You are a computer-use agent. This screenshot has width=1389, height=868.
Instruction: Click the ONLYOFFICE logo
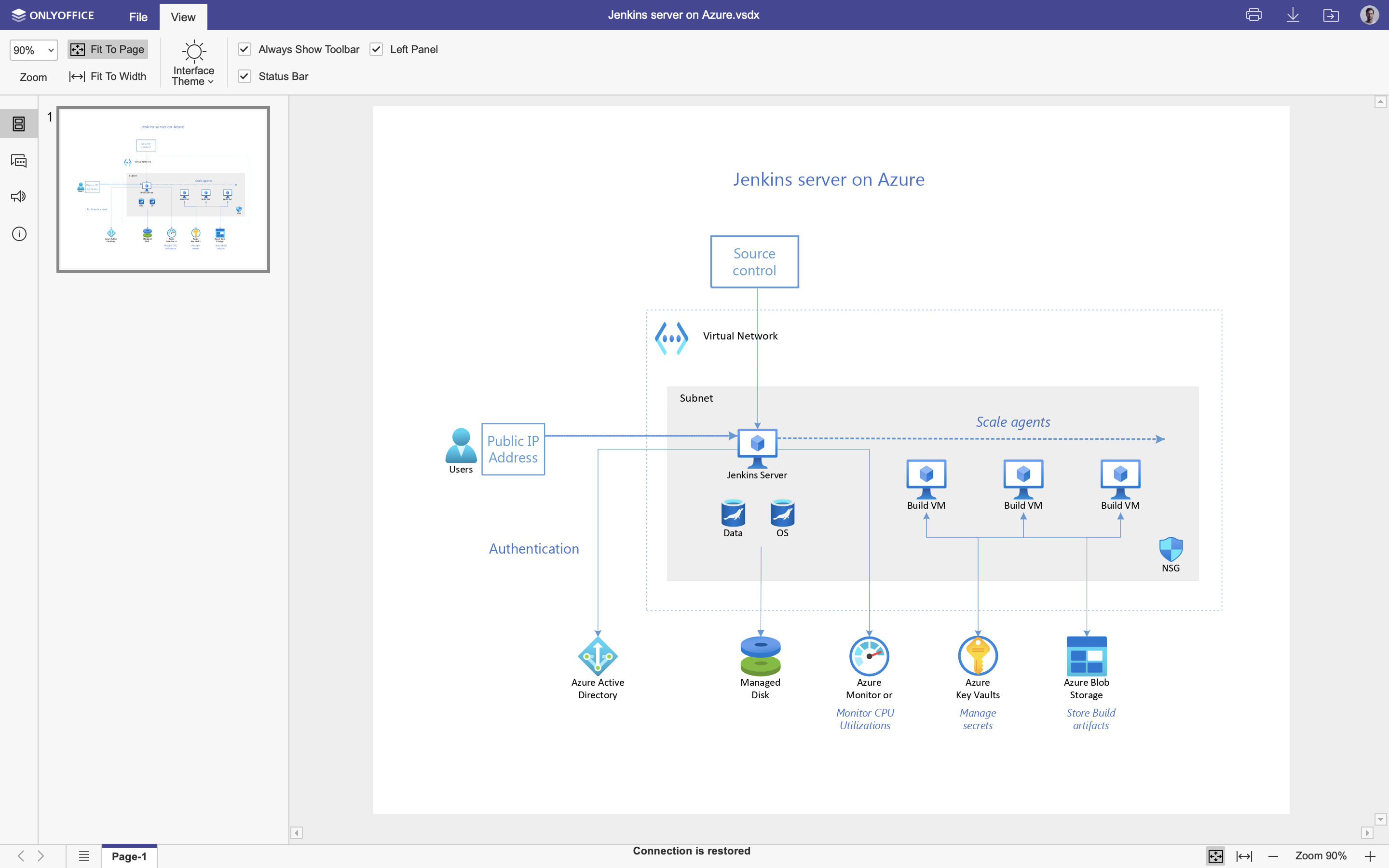52,15
